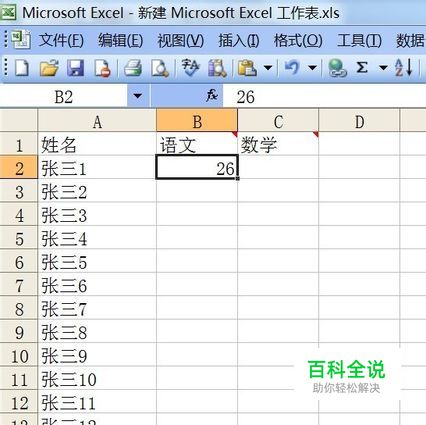Click cell containing 数学
Image resolution: width=426 pixels, height=425 pixels.
coord(278,144)
